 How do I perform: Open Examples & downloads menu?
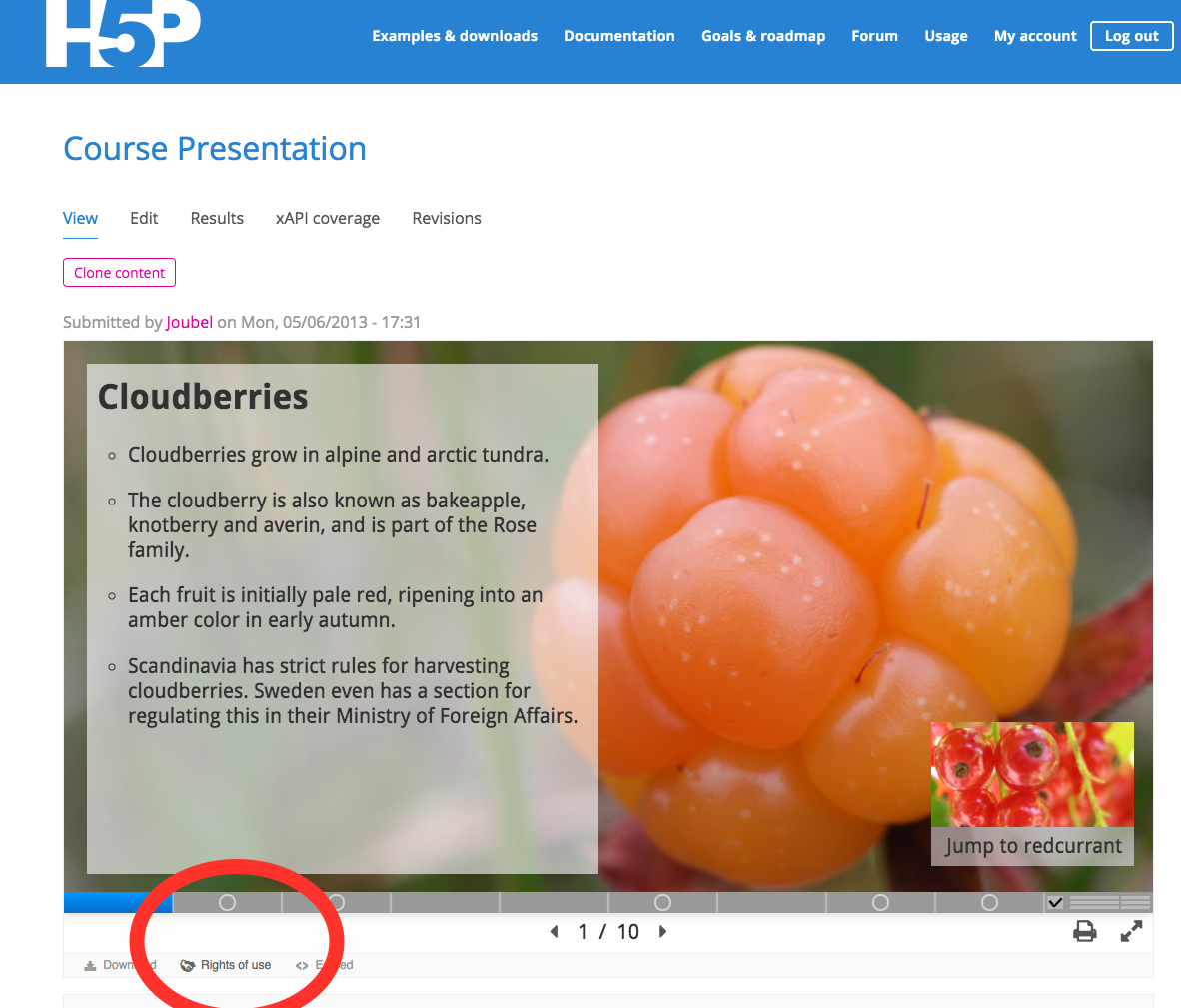(x=455, y=36)
